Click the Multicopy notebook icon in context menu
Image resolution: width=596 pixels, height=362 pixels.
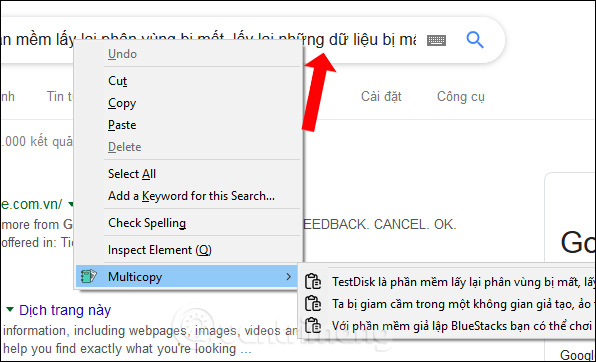point(89,276)
